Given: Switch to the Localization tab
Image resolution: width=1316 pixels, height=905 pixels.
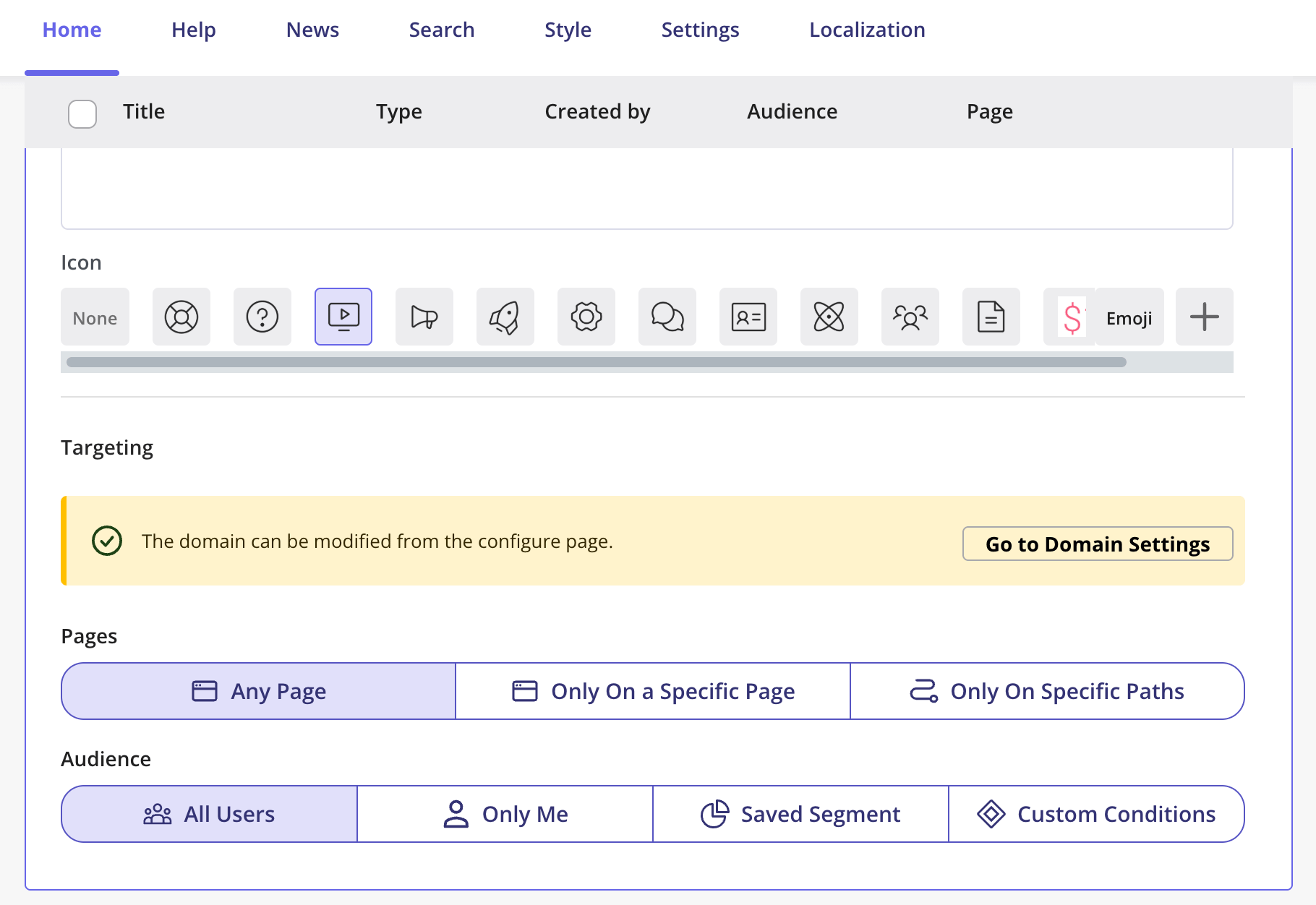Looking at the screenshot, I should 867,30.
